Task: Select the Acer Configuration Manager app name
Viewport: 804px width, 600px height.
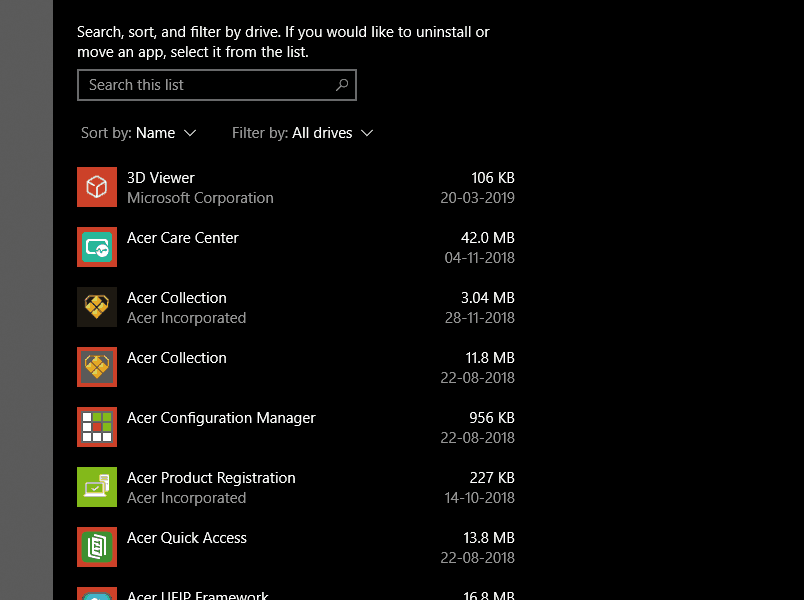Action: [x=221, y=418]
